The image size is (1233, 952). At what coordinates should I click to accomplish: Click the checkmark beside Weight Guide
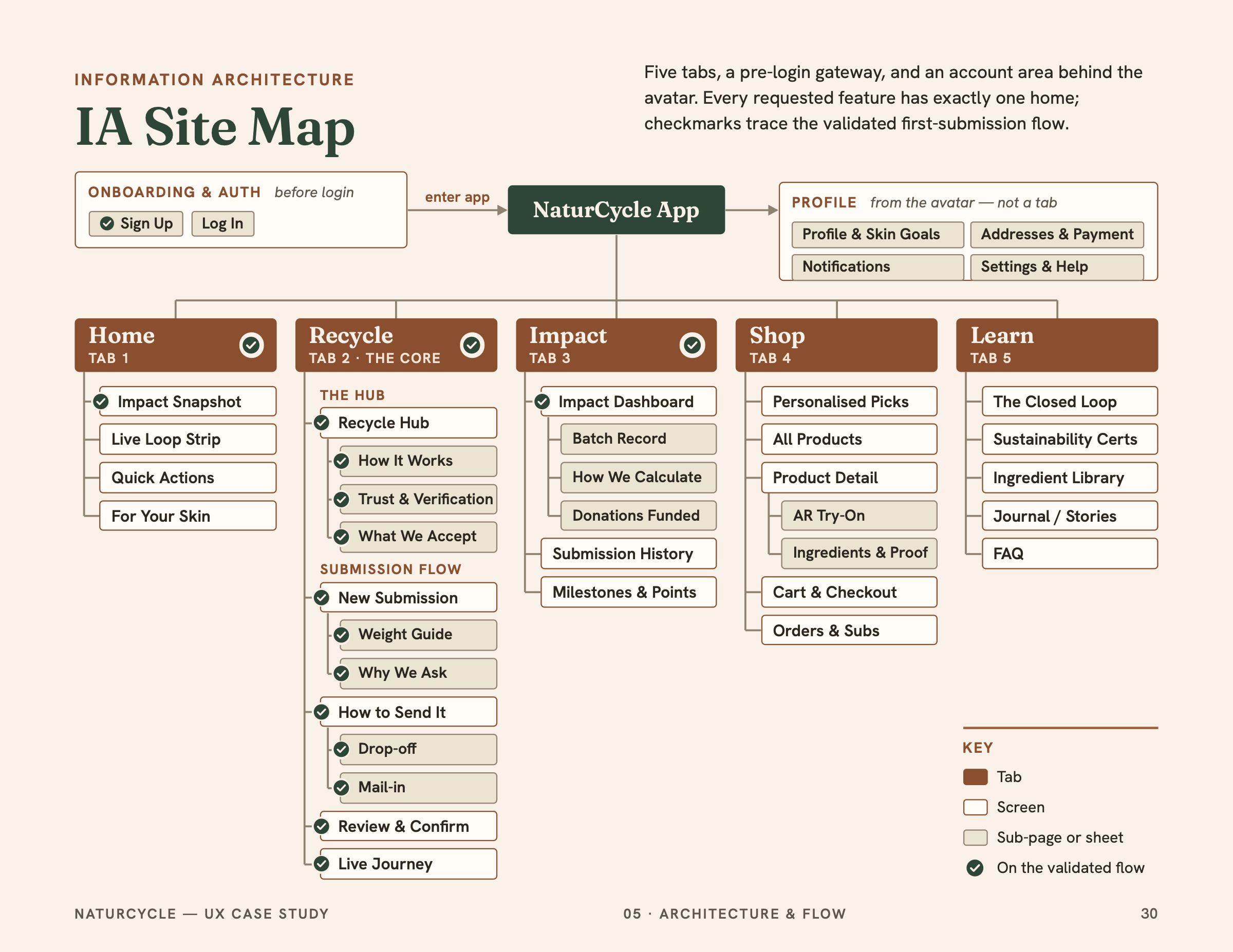click(x=342, y=635)
